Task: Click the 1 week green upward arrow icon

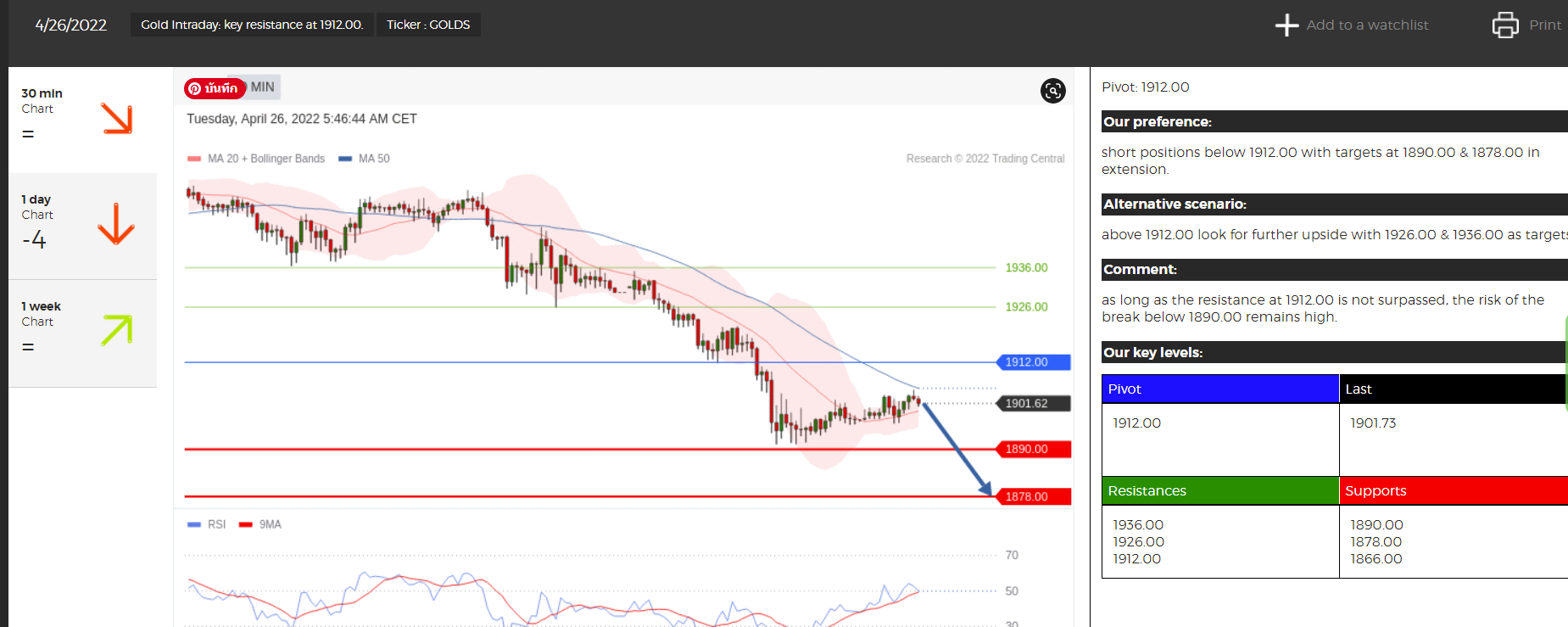Action: point(117,330)
